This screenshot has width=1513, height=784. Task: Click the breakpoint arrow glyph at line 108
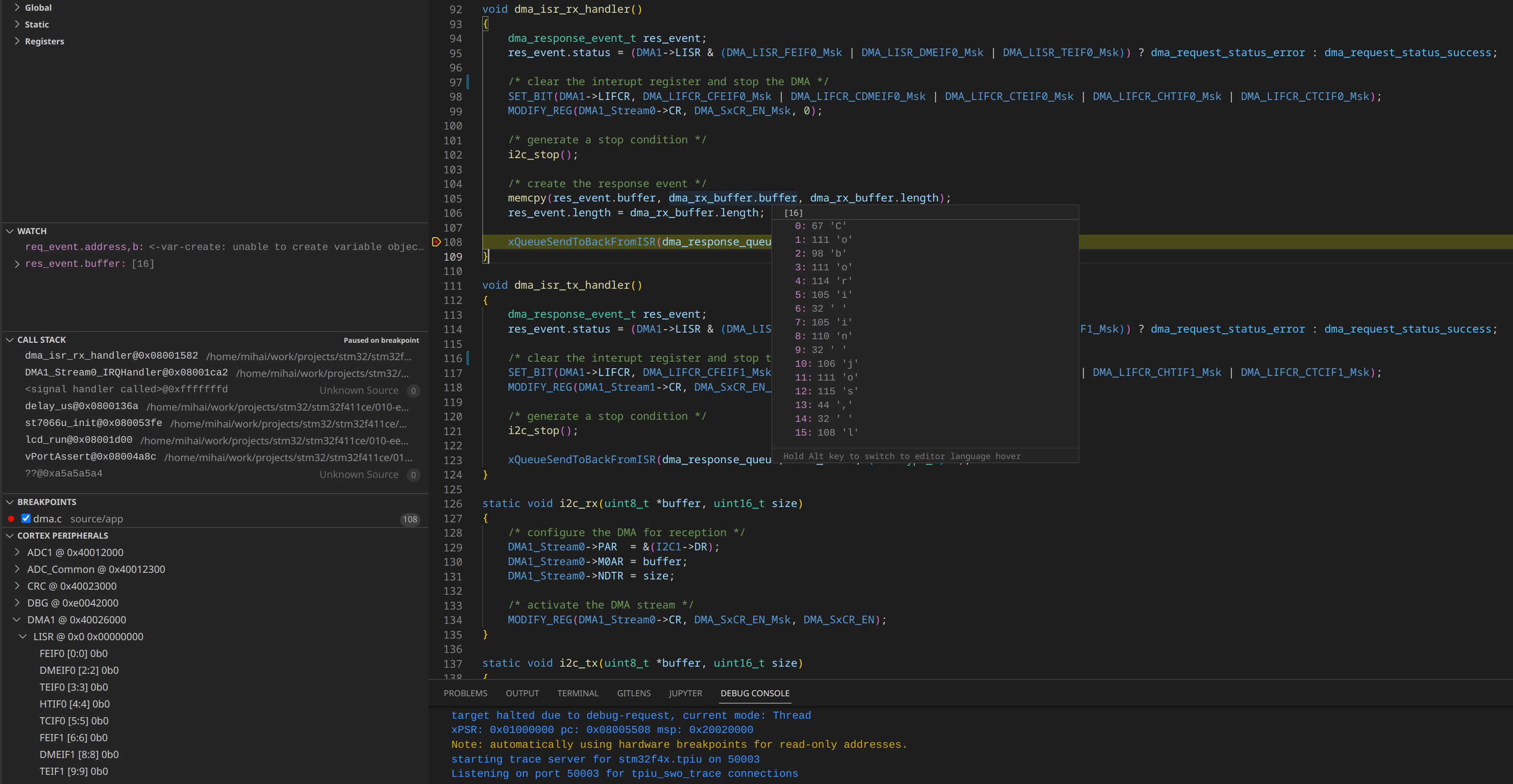pyautogui.click(x=436, y=242)
